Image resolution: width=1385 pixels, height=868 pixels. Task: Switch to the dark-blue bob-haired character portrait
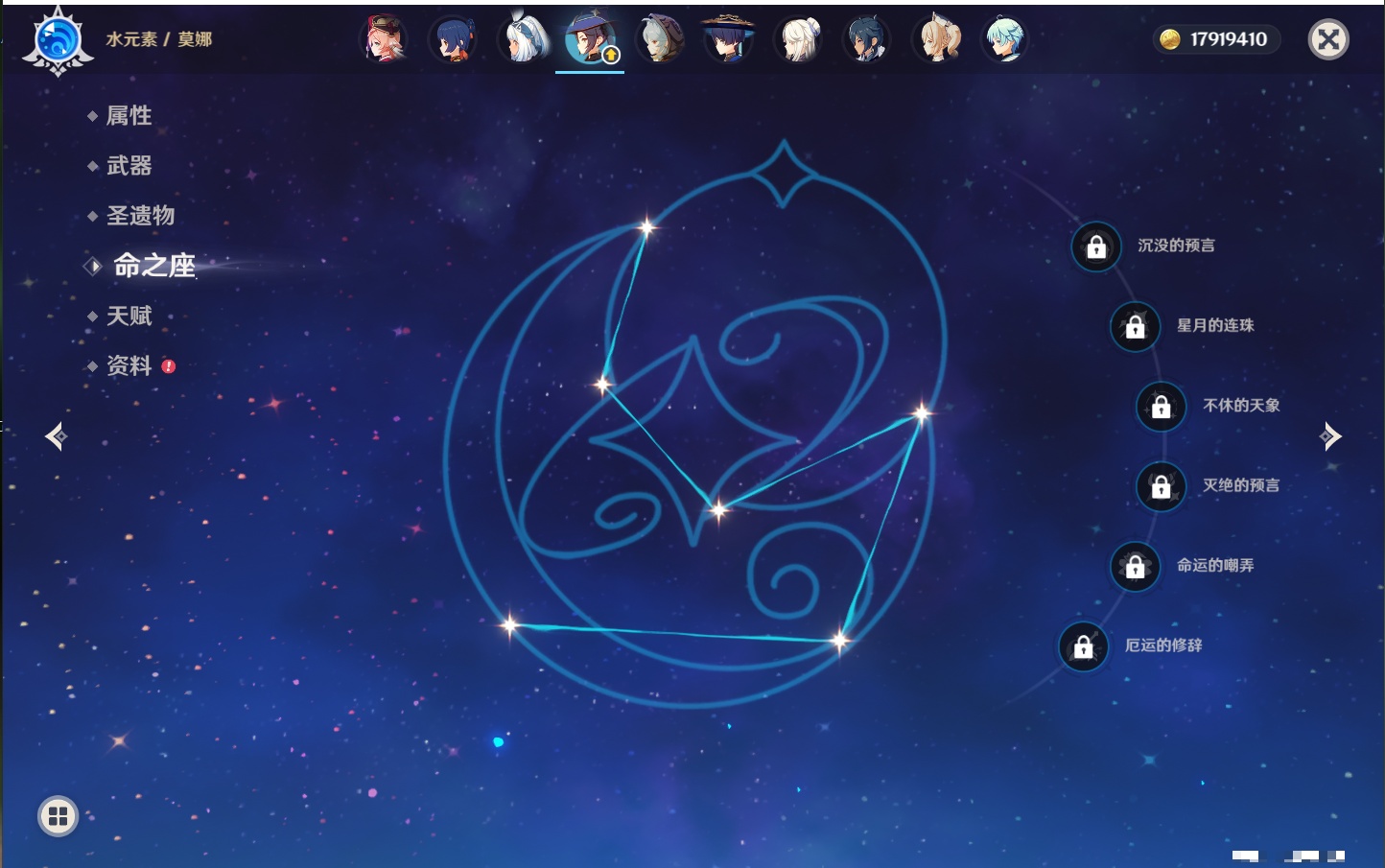(x=452, y=39)
